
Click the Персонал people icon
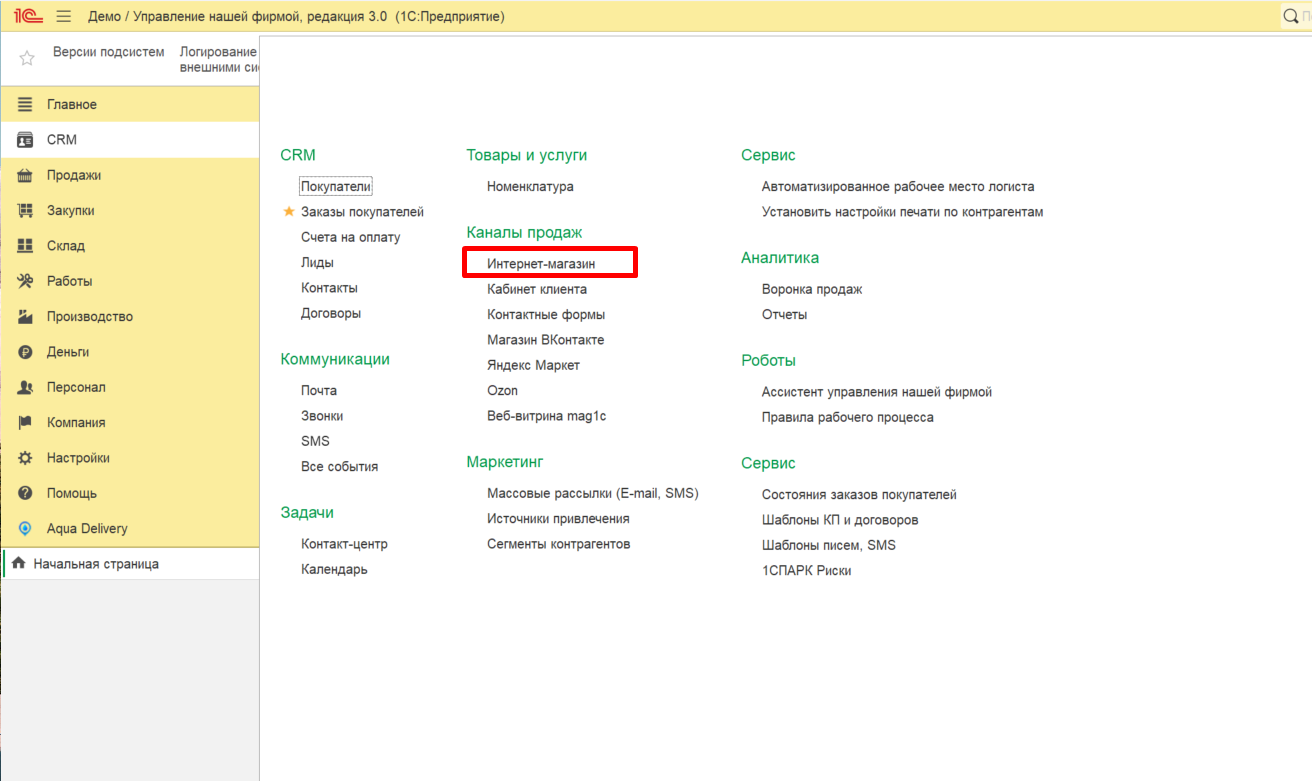coord(25,388)
